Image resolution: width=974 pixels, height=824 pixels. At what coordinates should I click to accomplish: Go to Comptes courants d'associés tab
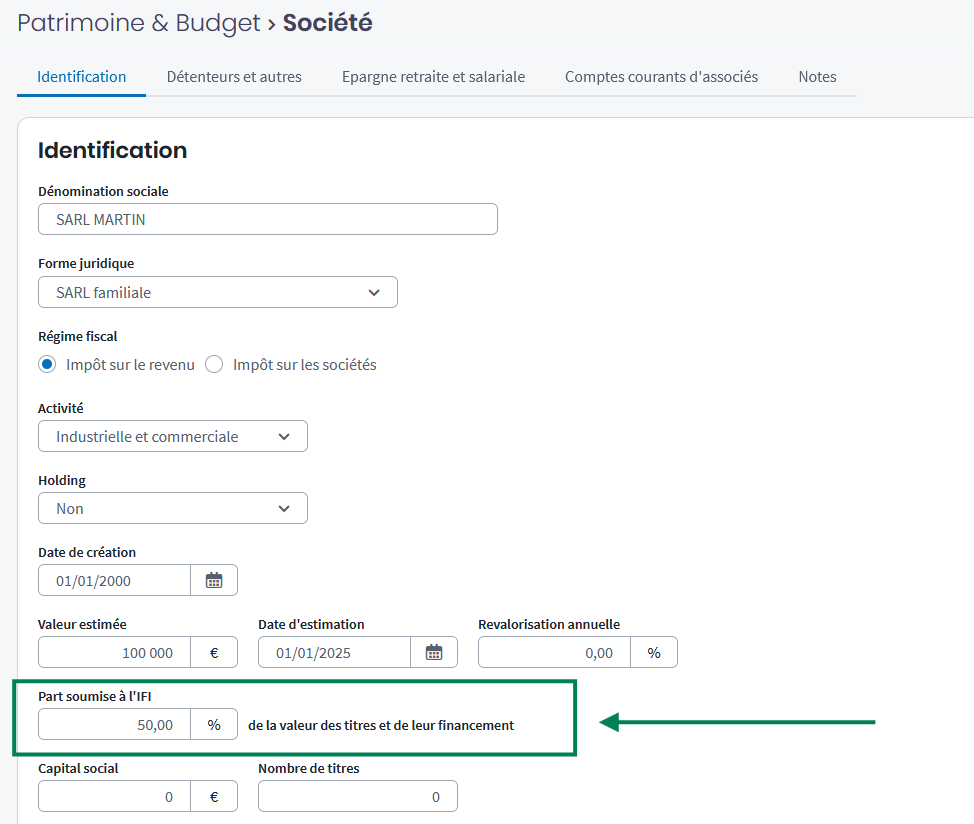tap(661, 77)
